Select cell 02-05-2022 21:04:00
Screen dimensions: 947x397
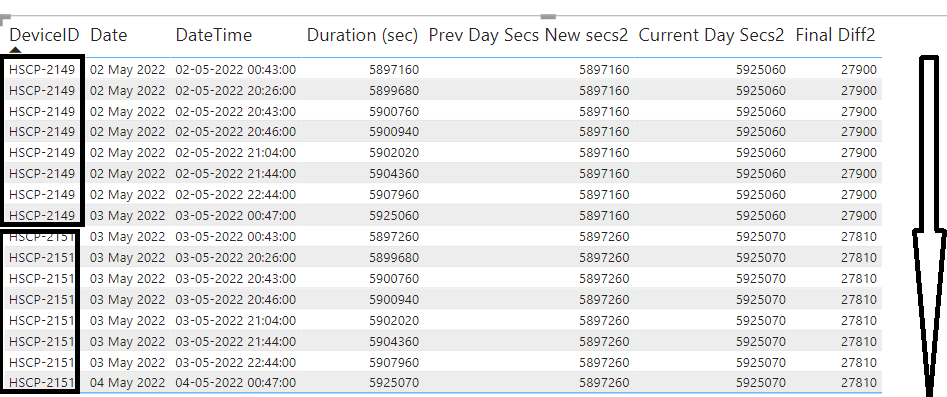pyautogui.click(x=236, y=152)
